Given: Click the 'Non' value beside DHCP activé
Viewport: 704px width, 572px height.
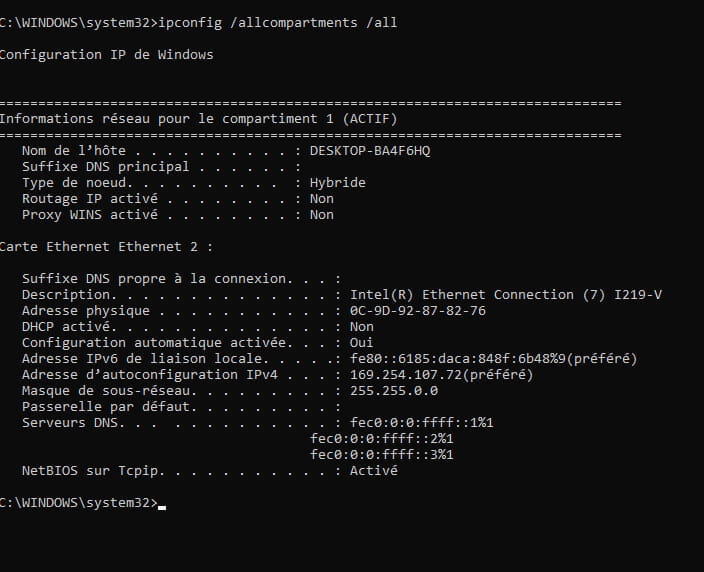Looking at the screenshot, I should pos(361,326).
